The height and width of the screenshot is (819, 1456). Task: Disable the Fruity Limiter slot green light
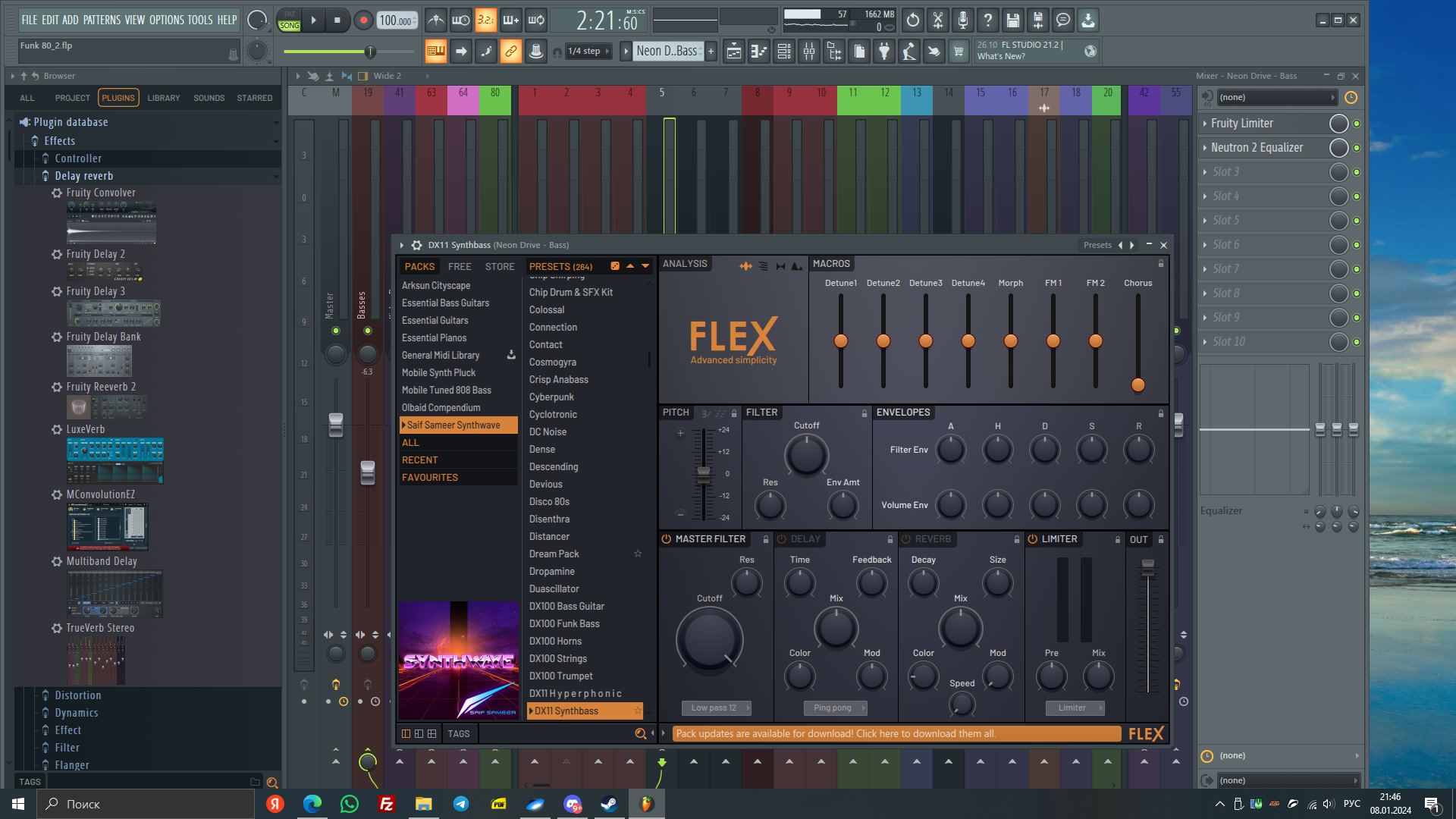(1357, 124)
